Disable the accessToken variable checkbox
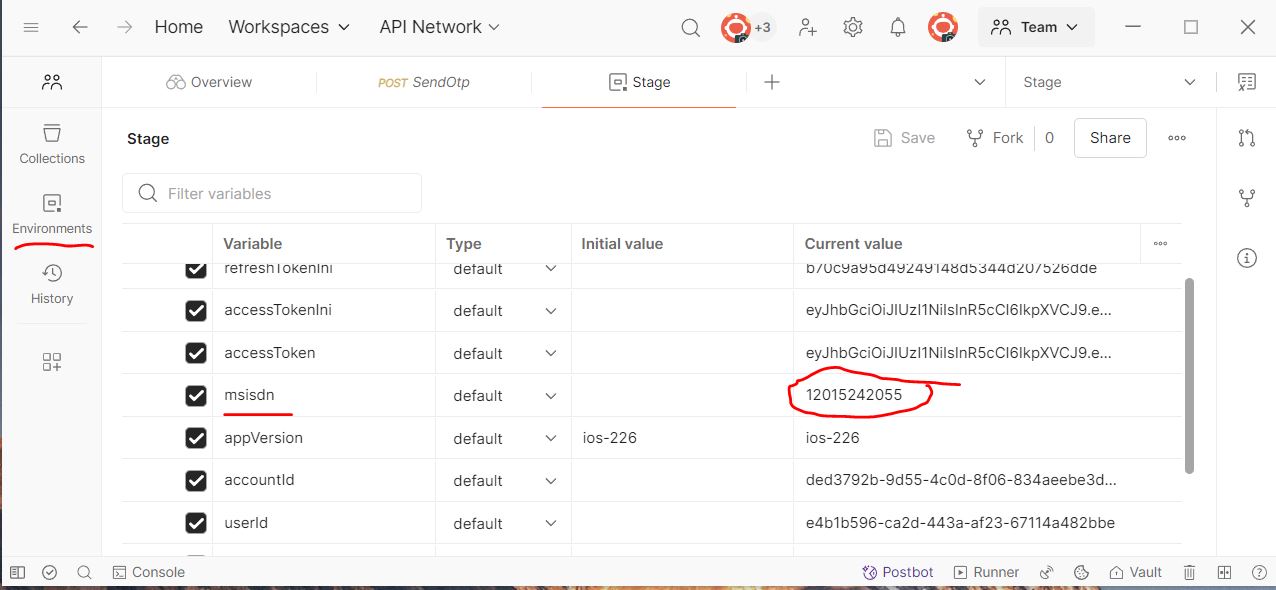Image resolution: width=1276 pixels, height=590 pixels. coord(196,353)
